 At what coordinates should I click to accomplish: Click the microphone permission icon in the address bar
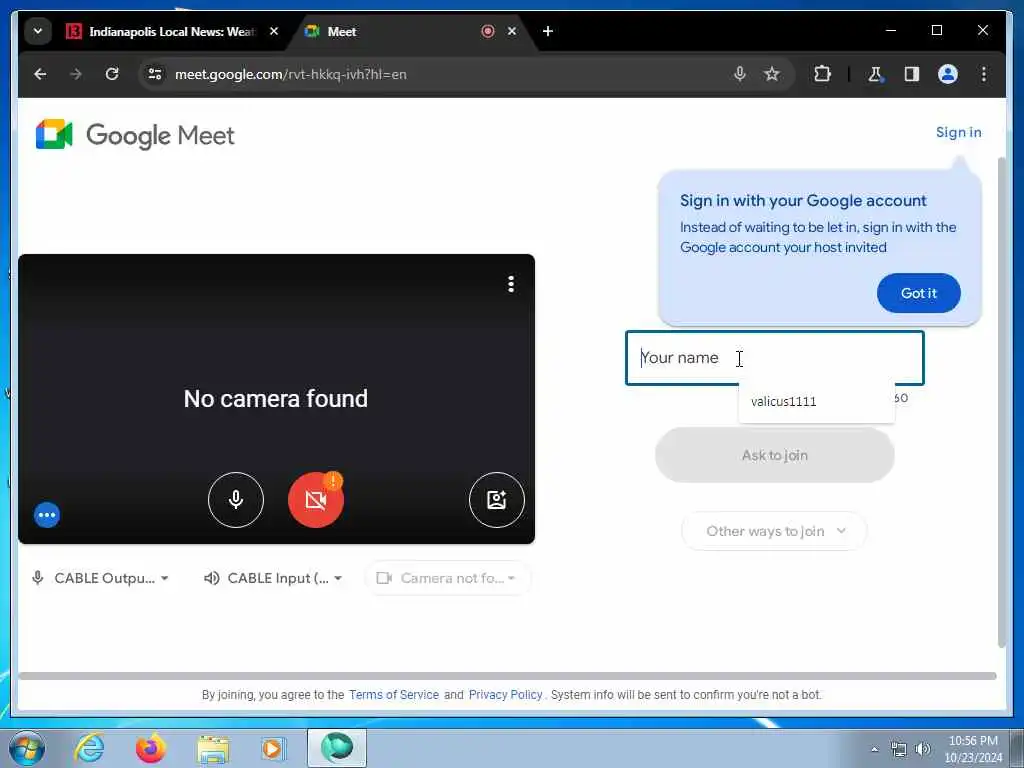[739, 74]
